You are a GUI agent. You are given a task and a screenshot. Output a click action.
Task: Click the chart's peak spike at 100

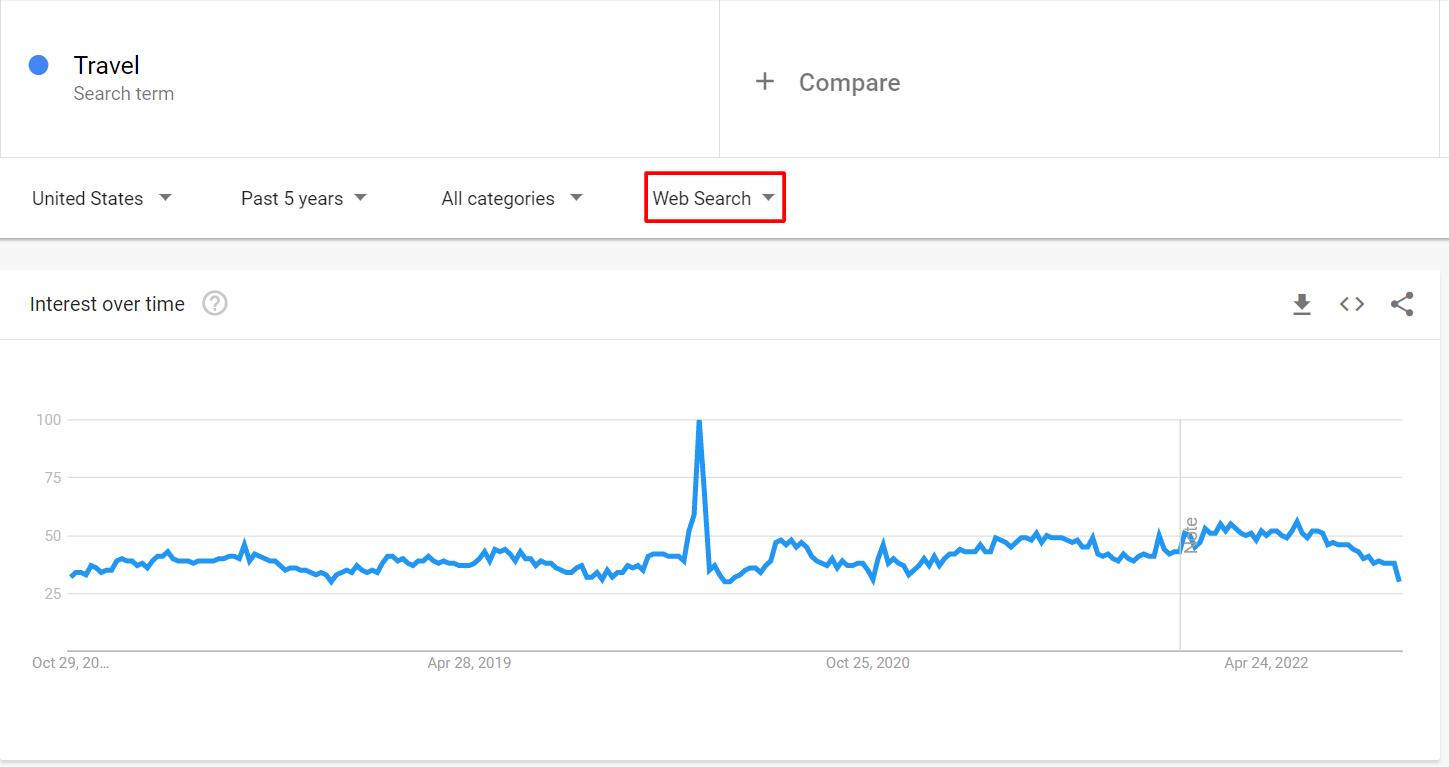(x=698, y=421)
